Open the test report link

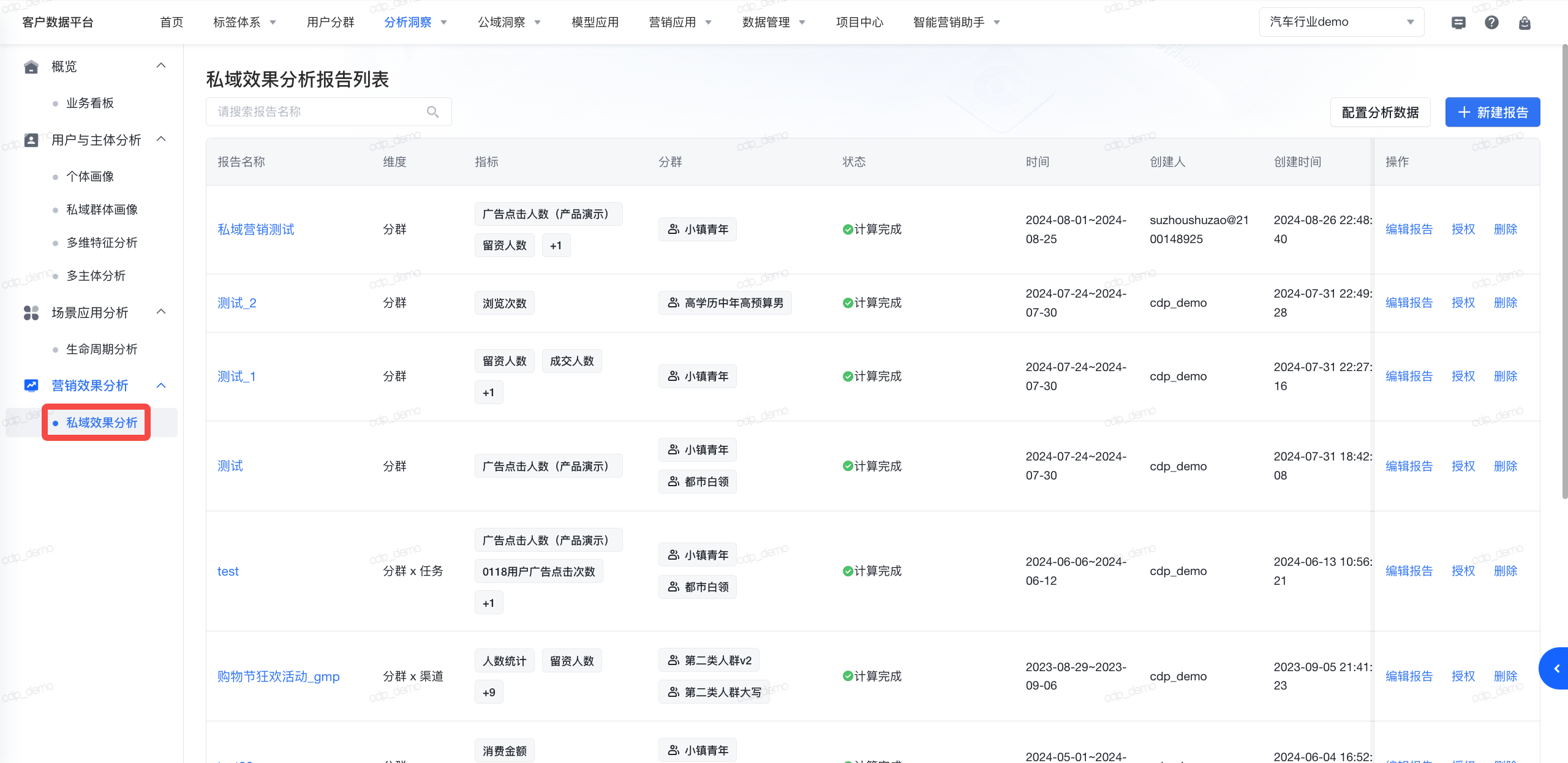tap(228, 571)
